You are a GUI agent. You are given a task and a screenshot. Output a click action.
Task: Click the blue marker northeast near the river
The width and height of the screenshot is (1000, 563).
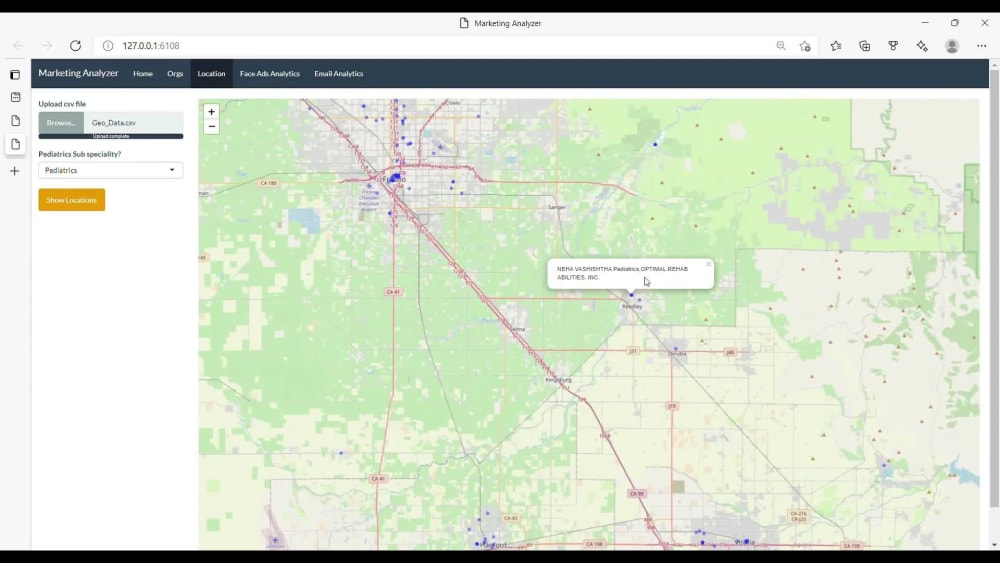(655, 144)
